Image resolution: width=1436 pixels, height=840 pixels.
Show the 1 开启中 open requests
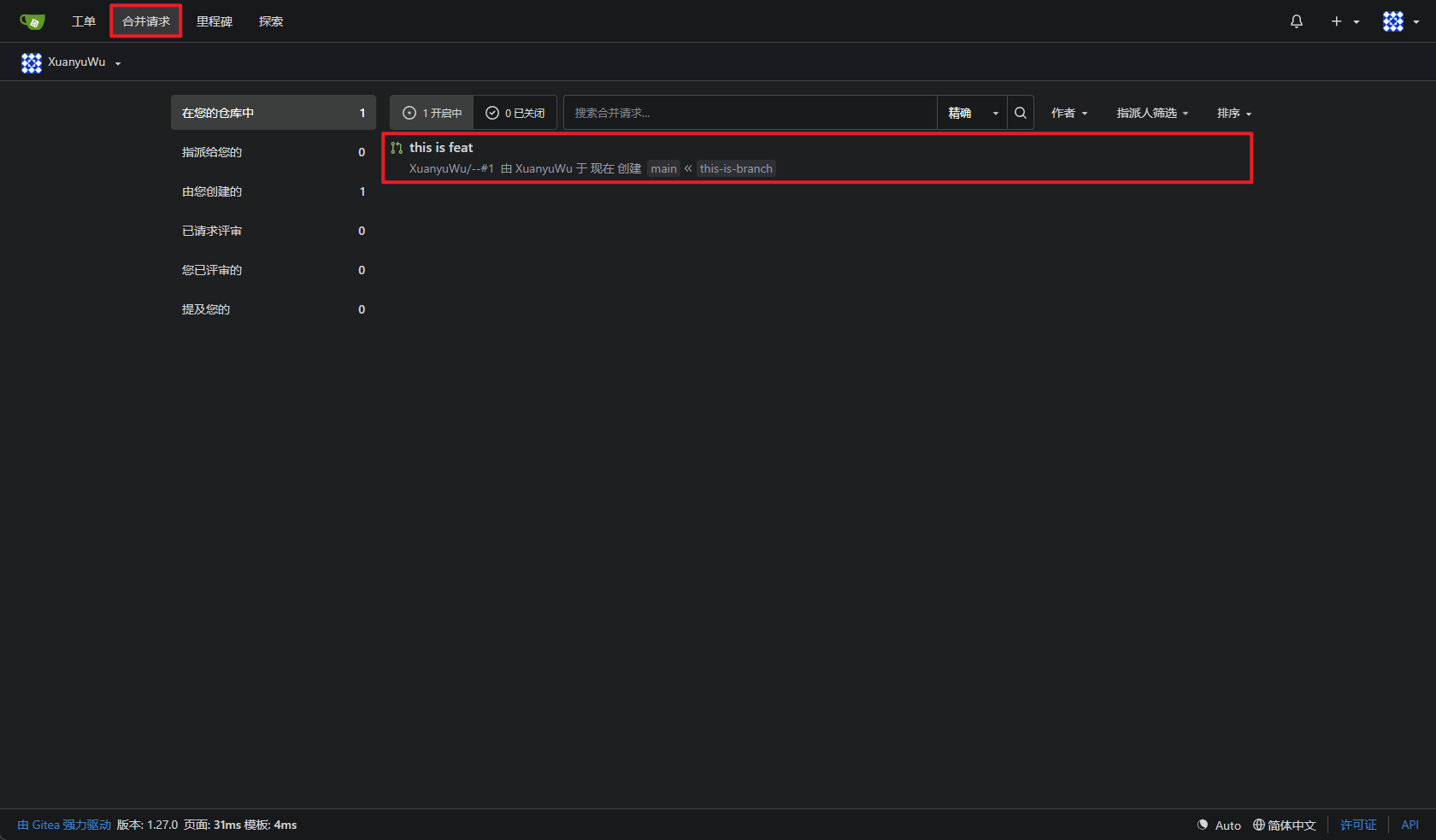click(432, 113)
